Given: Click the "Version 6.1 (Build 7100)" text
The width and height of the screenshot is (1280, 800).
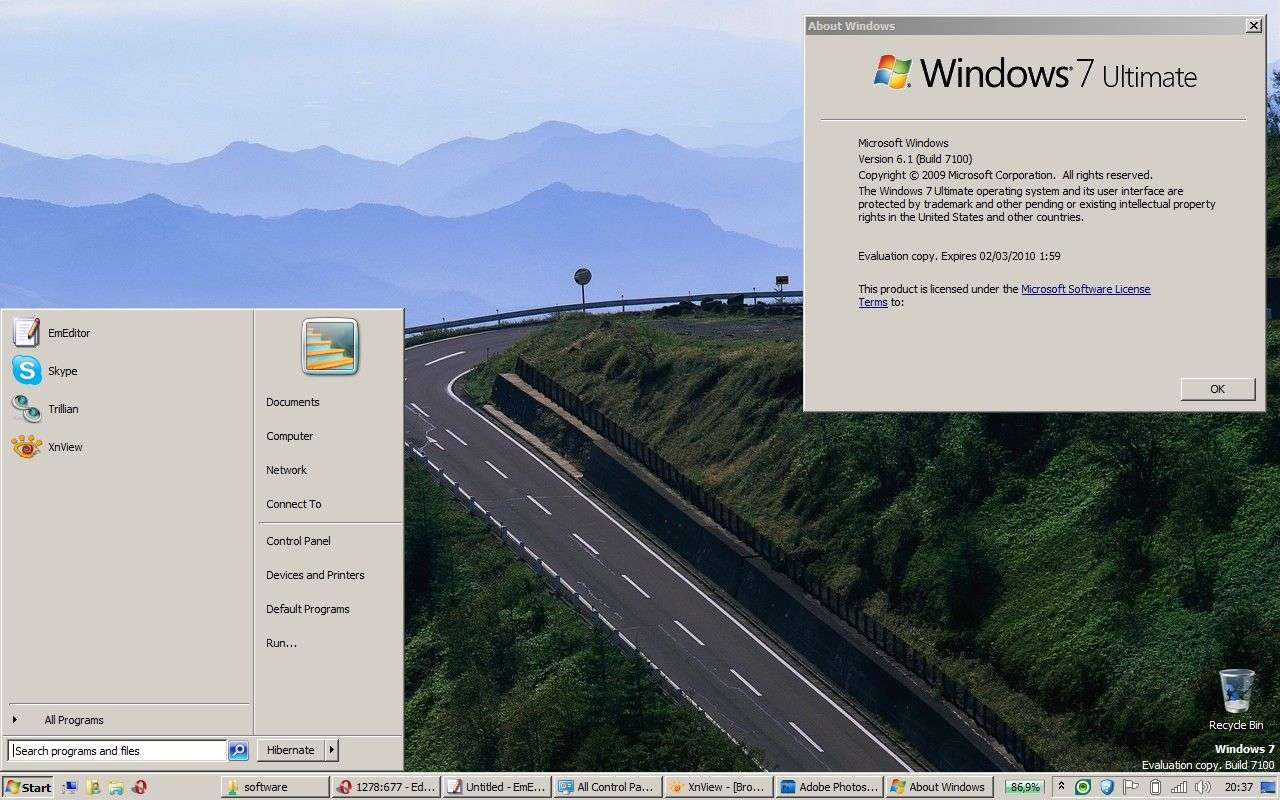Looking at the screenshot, I should (915, 159).
